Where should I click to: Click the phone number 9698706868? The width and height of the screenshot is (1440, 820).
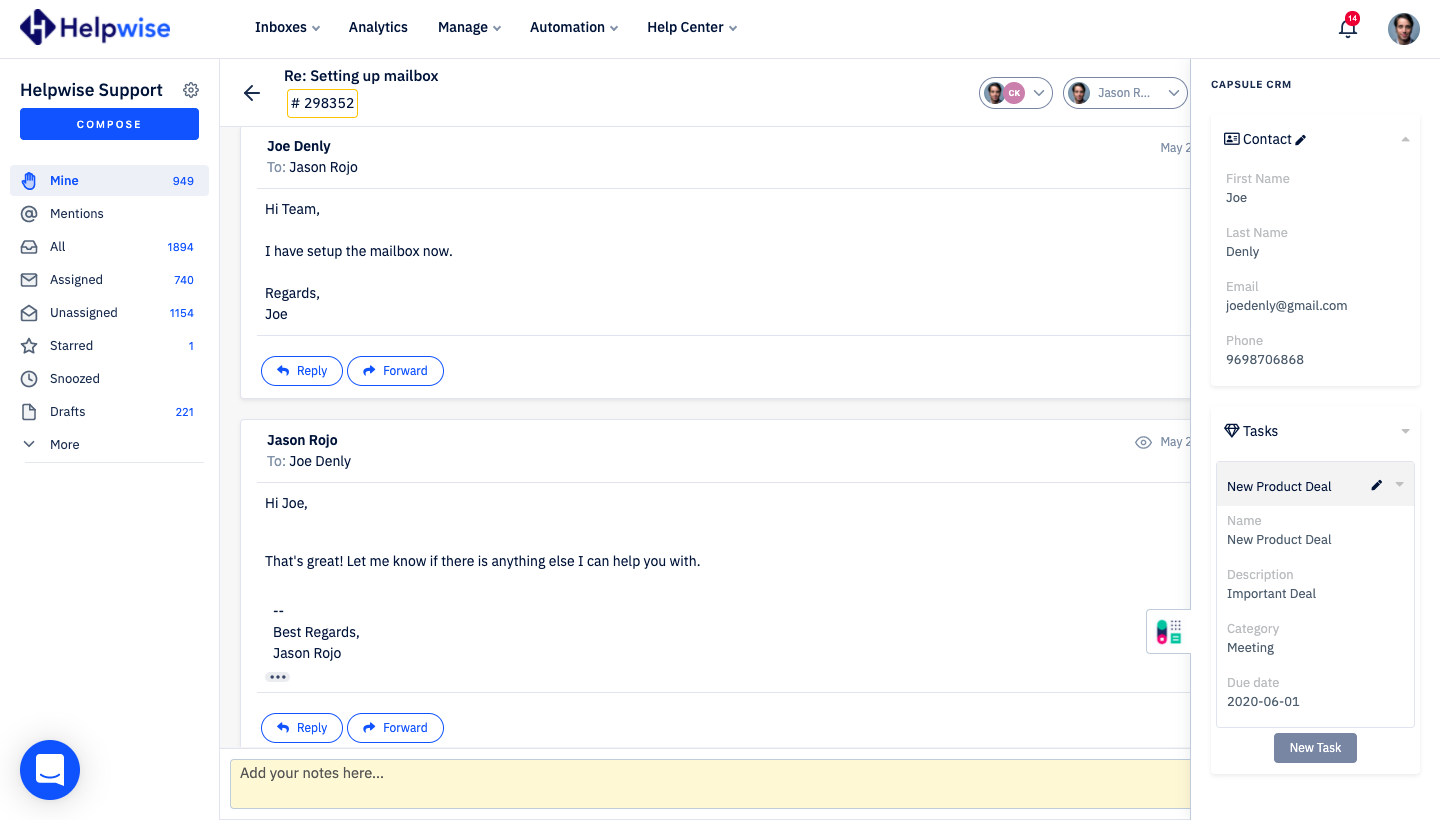[1265, 359]
